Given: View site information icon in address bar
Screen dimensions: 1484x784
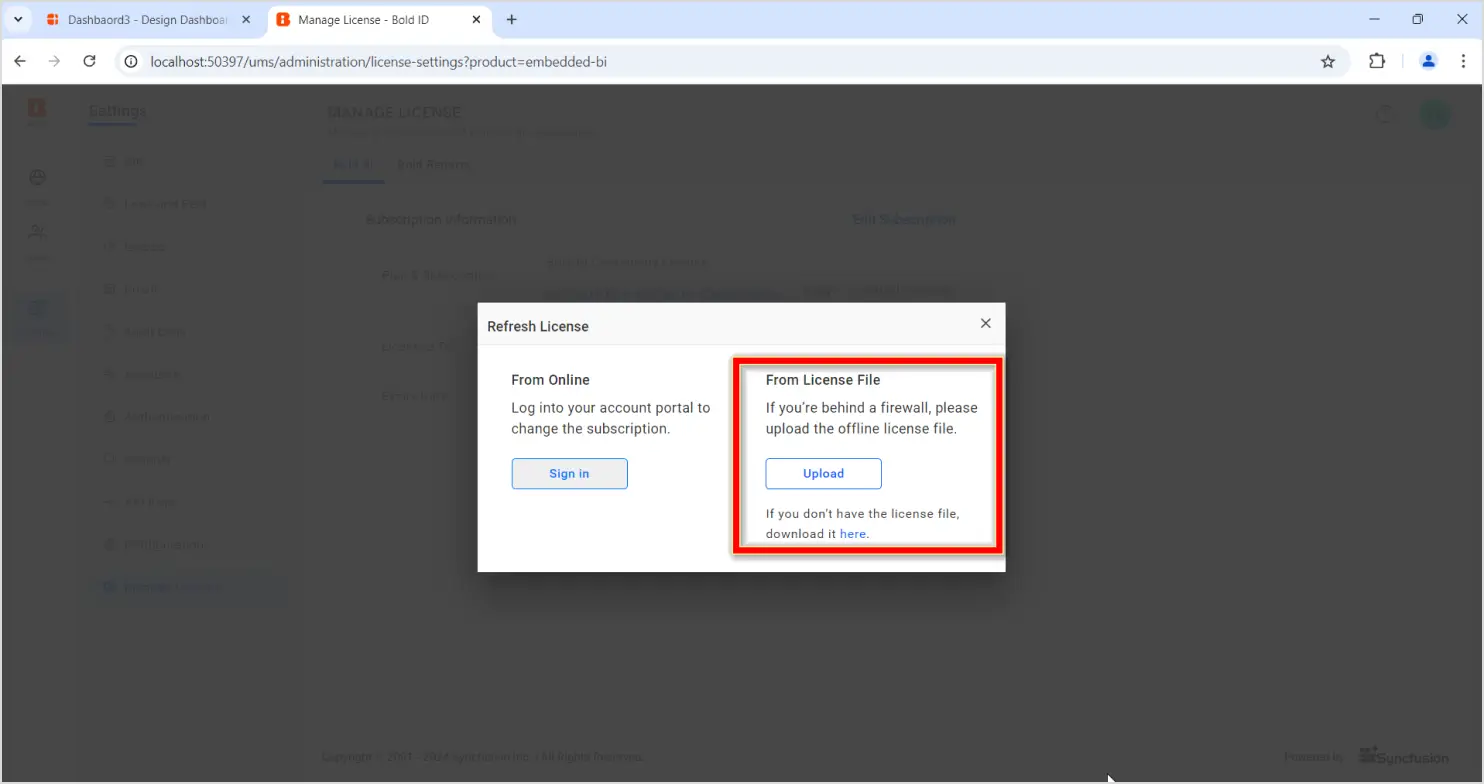Looking at the screenshot, I should (x=130, y=62).
